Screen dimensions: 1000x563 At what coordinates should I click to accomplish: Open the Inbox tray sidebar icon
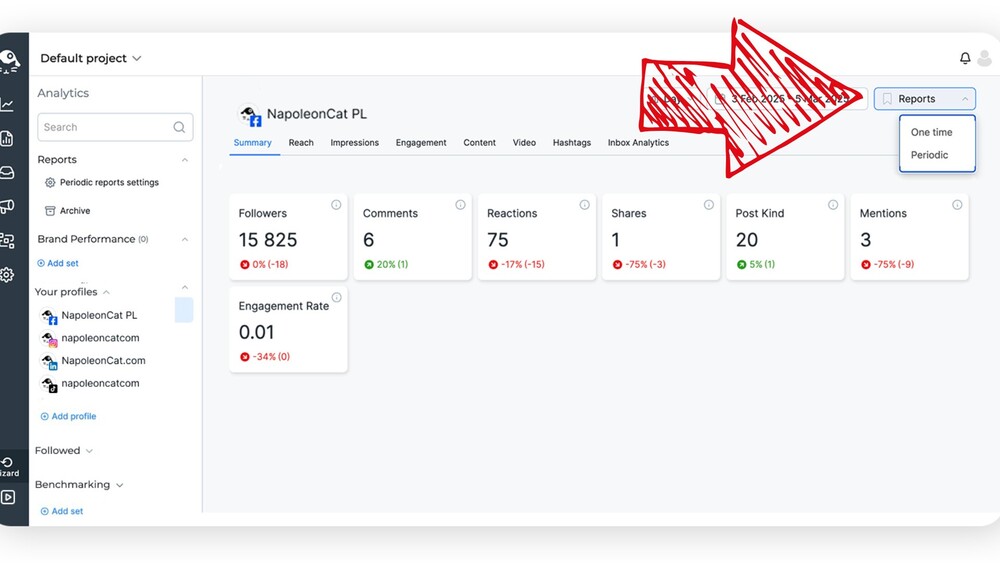(6, 173)
